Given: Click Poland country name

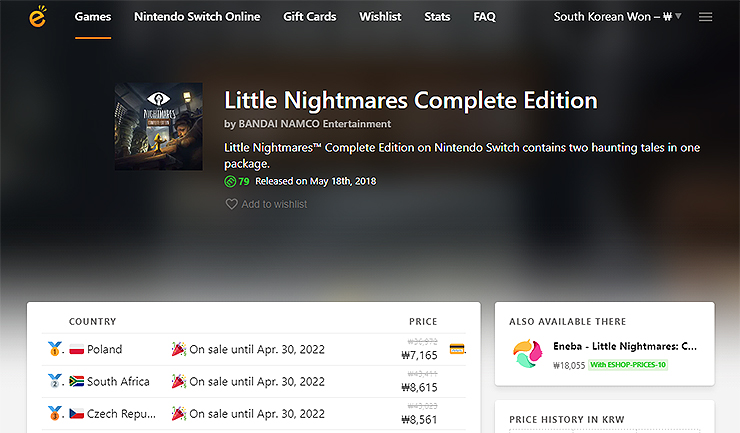Looking at the screenshot, I should tap(104, 349).
